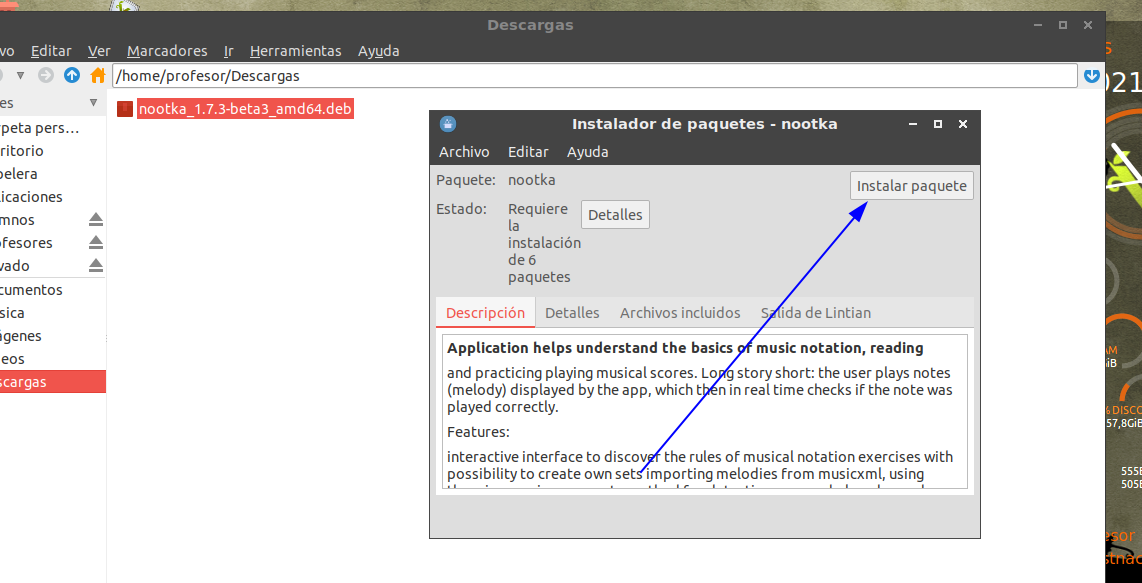The height and width of the screenshot is (583, 1142).
Task: Click the package installer title bar icon
Action: point(448,124)
